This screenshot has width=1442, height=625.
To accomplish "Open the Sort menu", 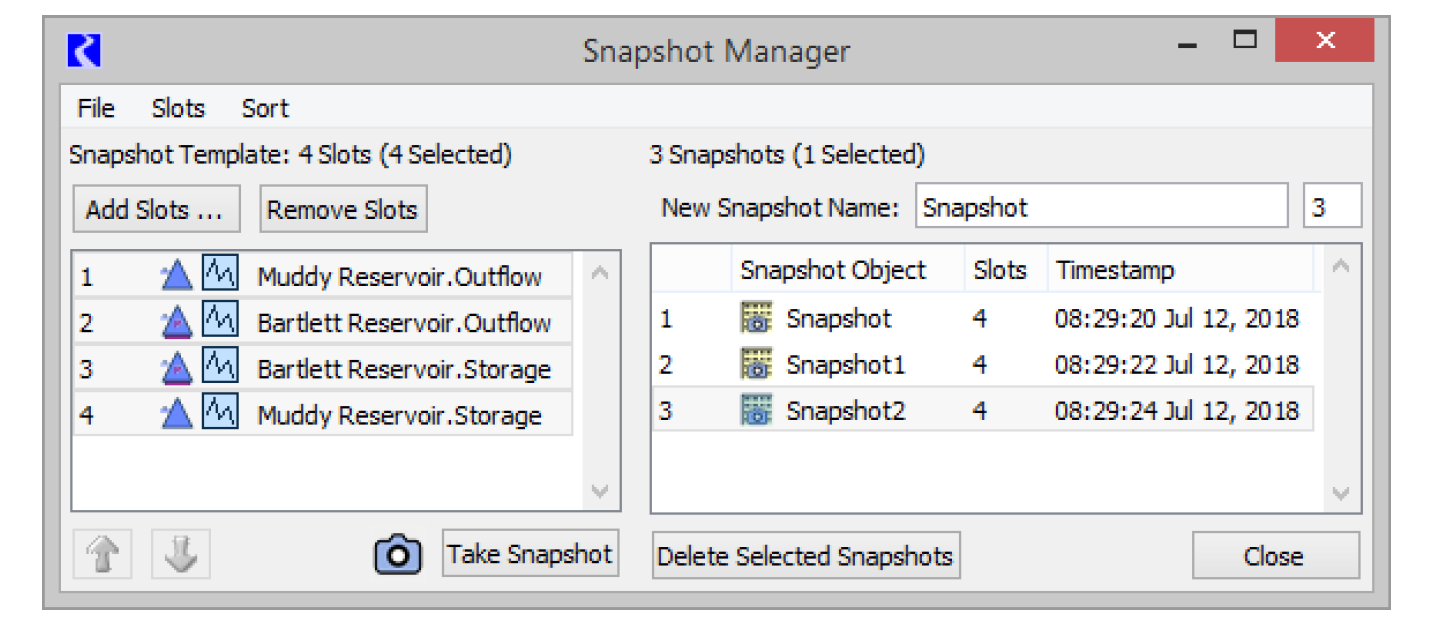I will [265, 108].
